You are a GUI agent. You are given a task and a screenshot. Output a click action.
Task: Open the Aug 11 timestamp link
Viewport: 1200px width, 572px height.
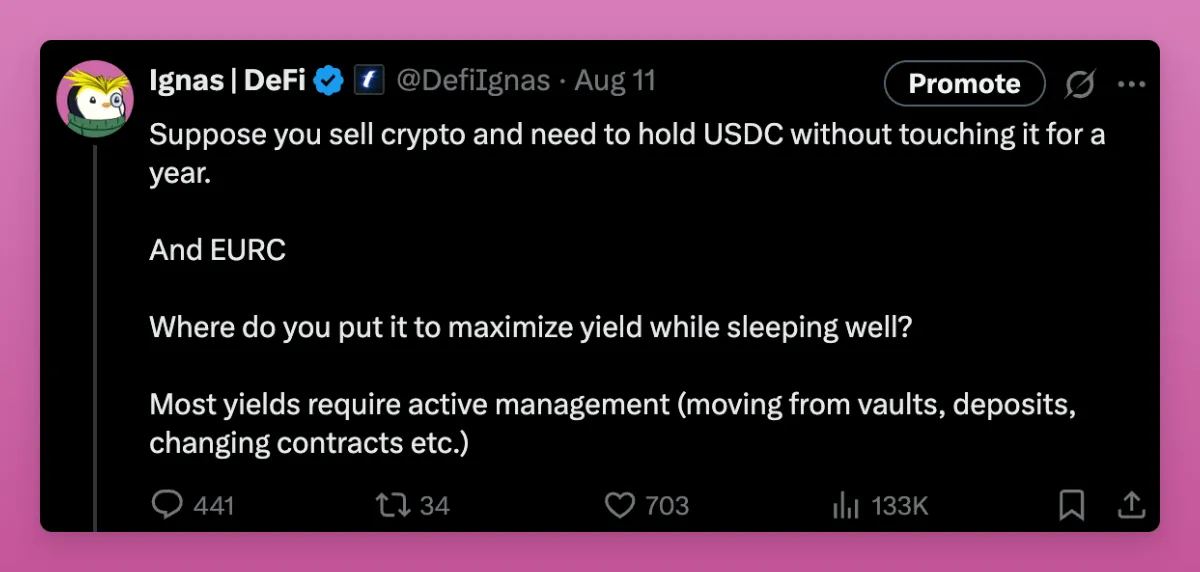point(615,81)
